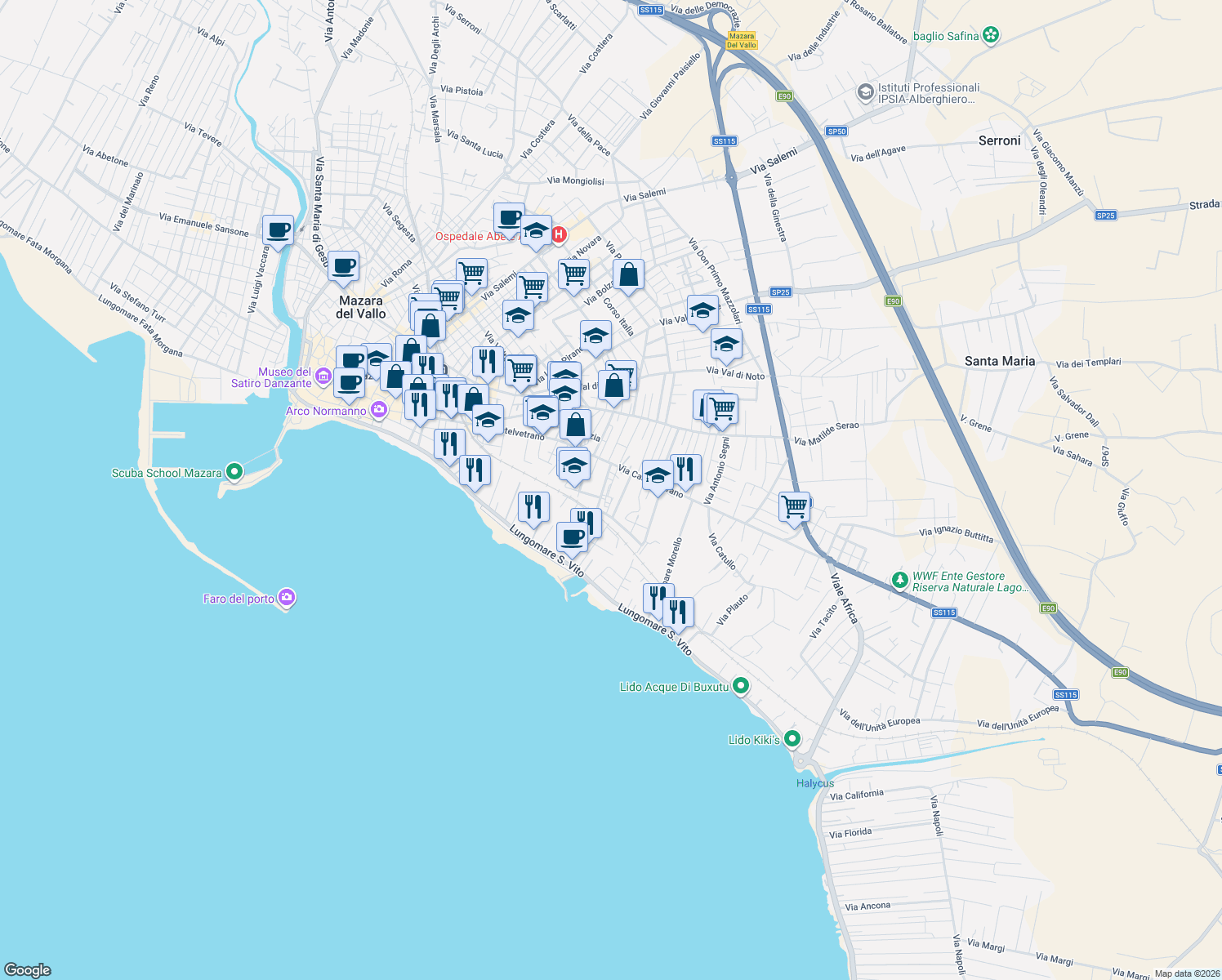Viewport: 1222px width, 980px height.
Task: Click the Museo del Satiro Danzante label
Action: tap(271, 377)
